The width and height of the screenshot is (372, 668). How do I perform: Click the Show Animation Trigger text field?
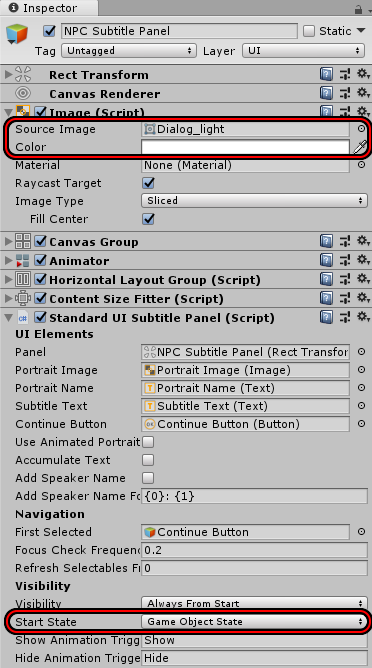[x=254, y=640]
